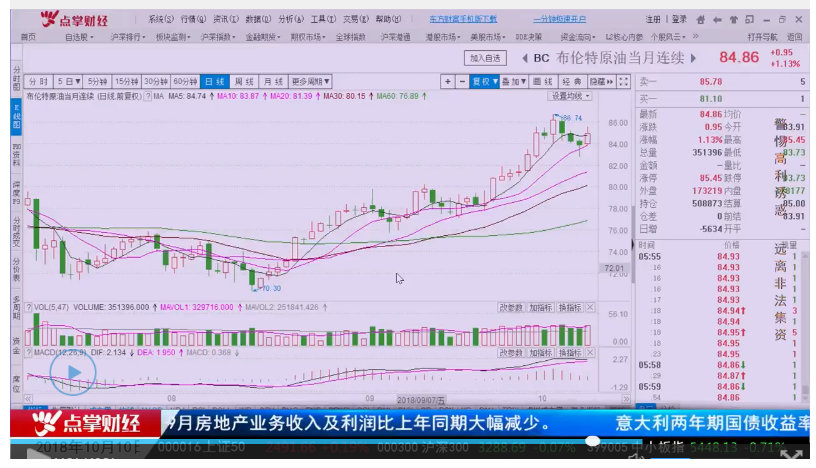Open the 设置均线 dropdown

click(x=570, y=96)
